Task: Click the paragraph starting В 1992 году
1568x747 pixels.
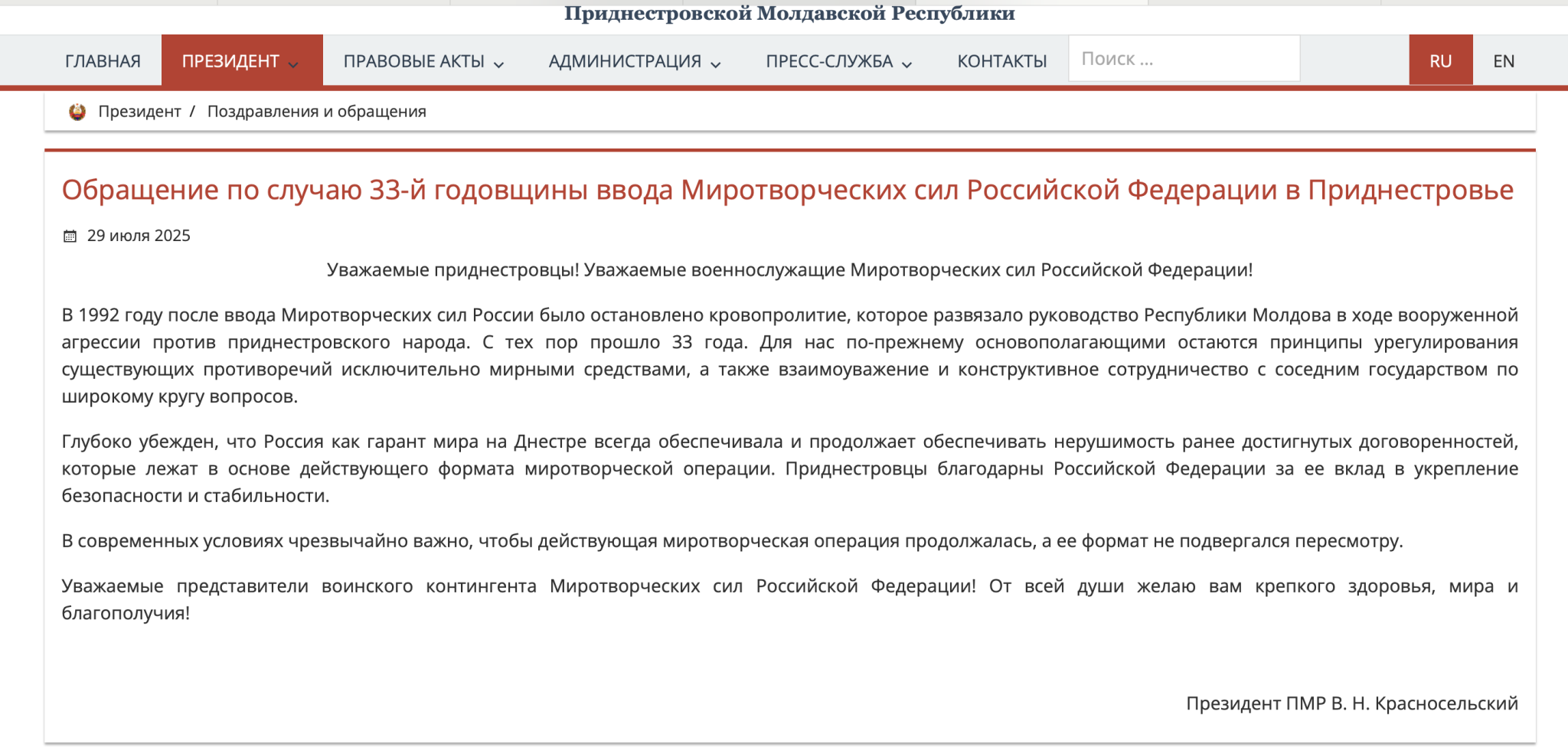Action: (x=790, y=356)
